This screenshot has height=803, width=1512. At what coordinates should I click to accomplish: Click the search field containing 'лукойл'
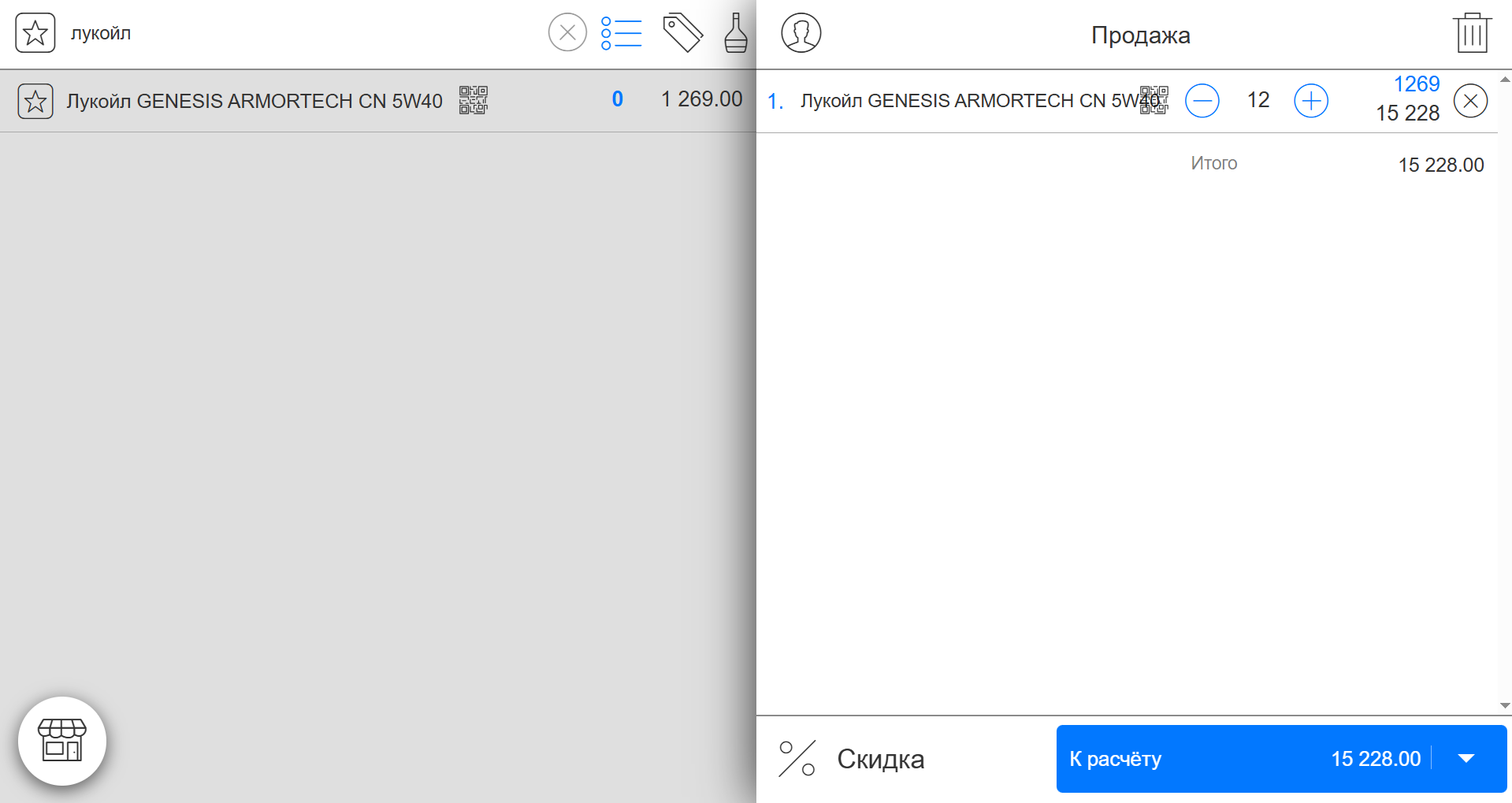tap(303, 33)
